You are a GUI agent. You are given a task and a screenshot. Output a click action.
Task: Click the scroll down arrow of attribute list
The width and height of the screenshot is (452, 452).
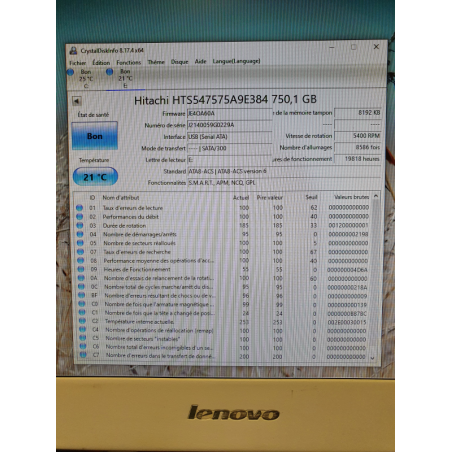pyautogui.click(x=373, y=358)
